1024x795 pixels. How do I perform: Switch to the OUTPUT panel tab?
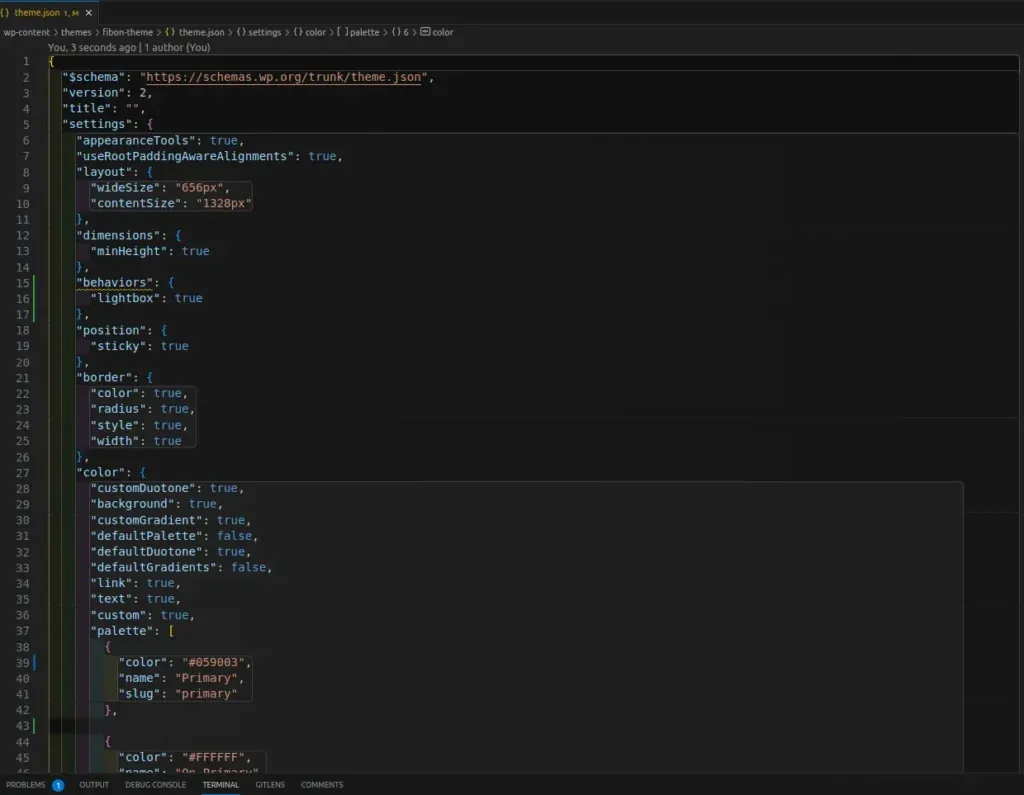tap(94, 785)
